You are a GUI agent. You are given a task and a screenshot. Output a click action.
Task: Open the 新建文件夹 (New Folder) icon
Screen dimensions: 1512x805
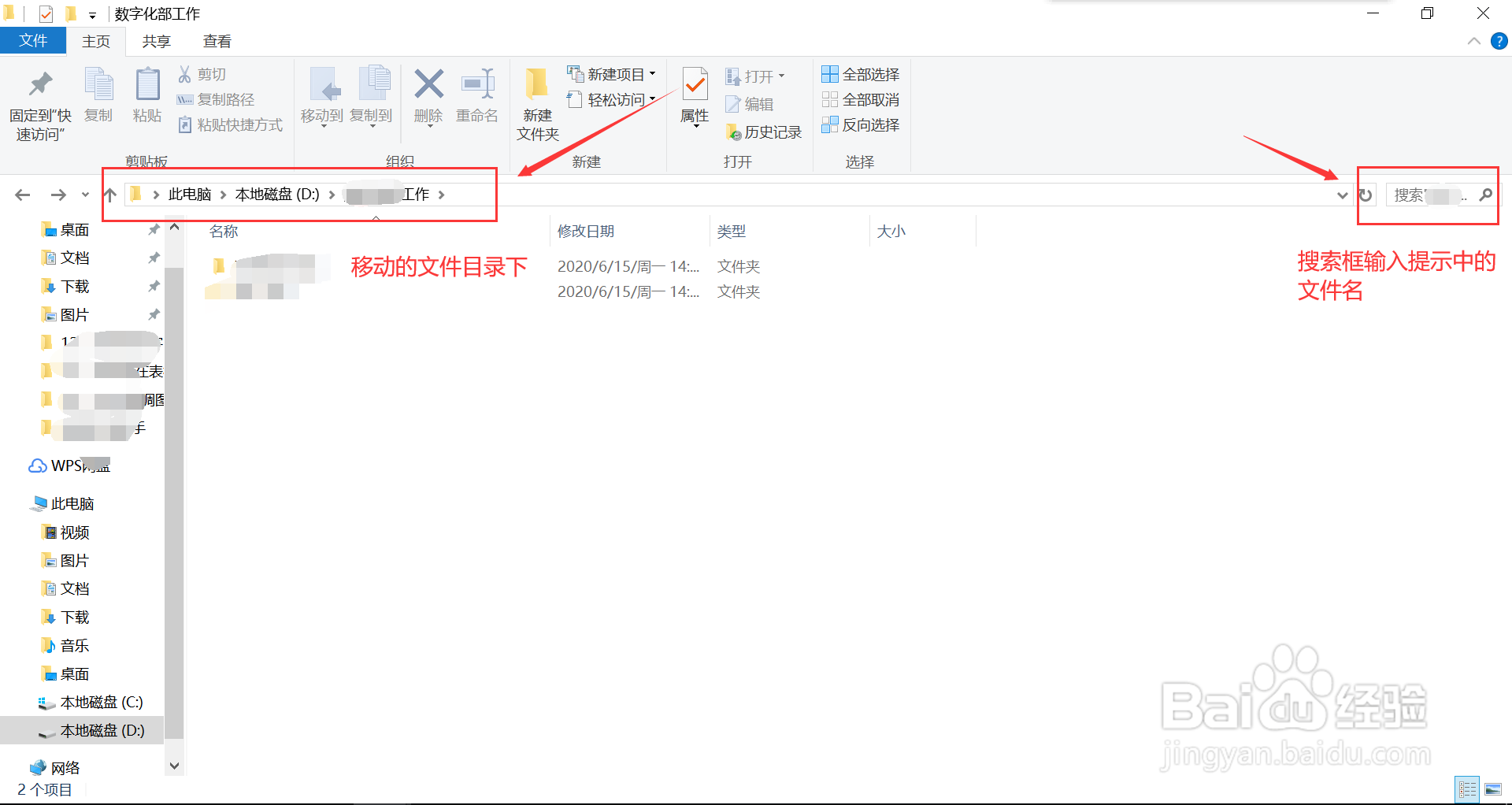pos(536,102)
